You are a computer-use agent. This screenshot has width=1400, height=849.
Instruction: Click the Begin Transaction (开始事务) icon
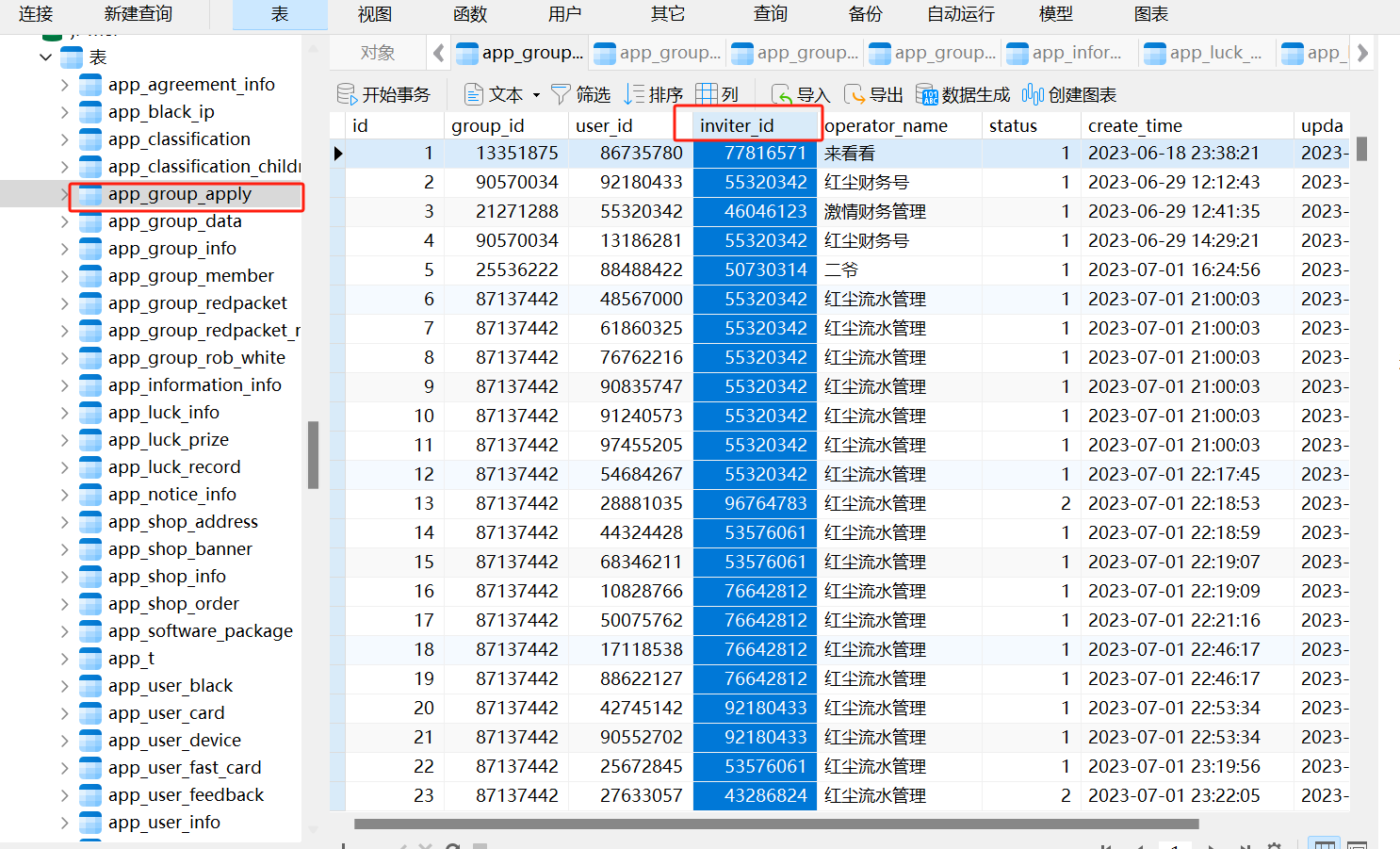click(x=347, y=94)
